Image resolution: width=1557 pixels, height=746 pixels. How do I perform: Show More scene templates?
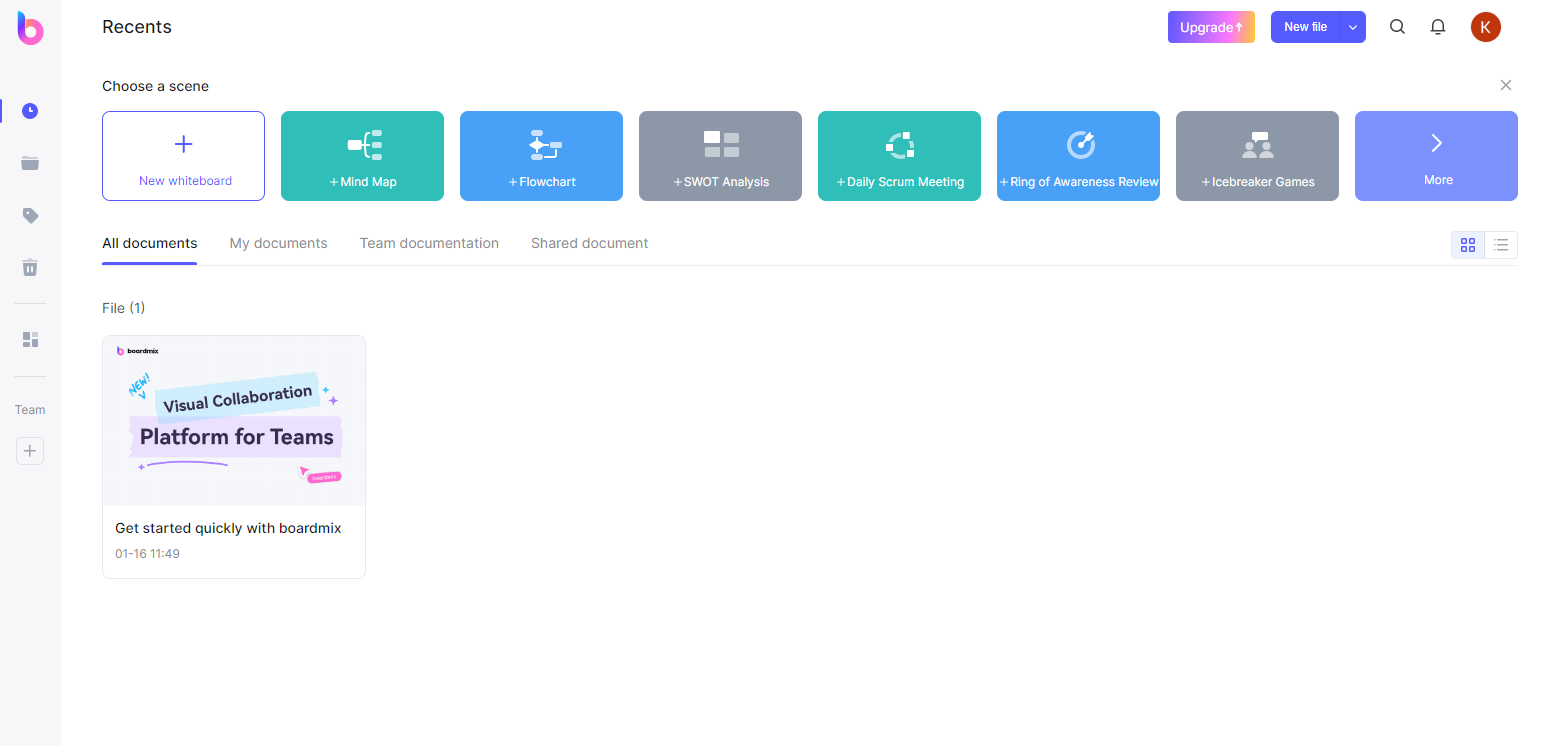pyautogui.click(x=1436, y=156)
